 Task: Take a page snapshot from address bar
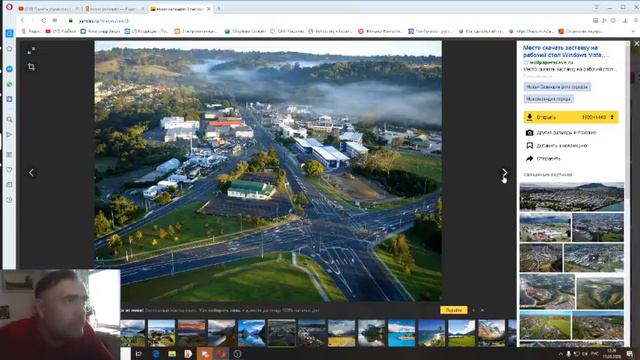coord(596,20)
